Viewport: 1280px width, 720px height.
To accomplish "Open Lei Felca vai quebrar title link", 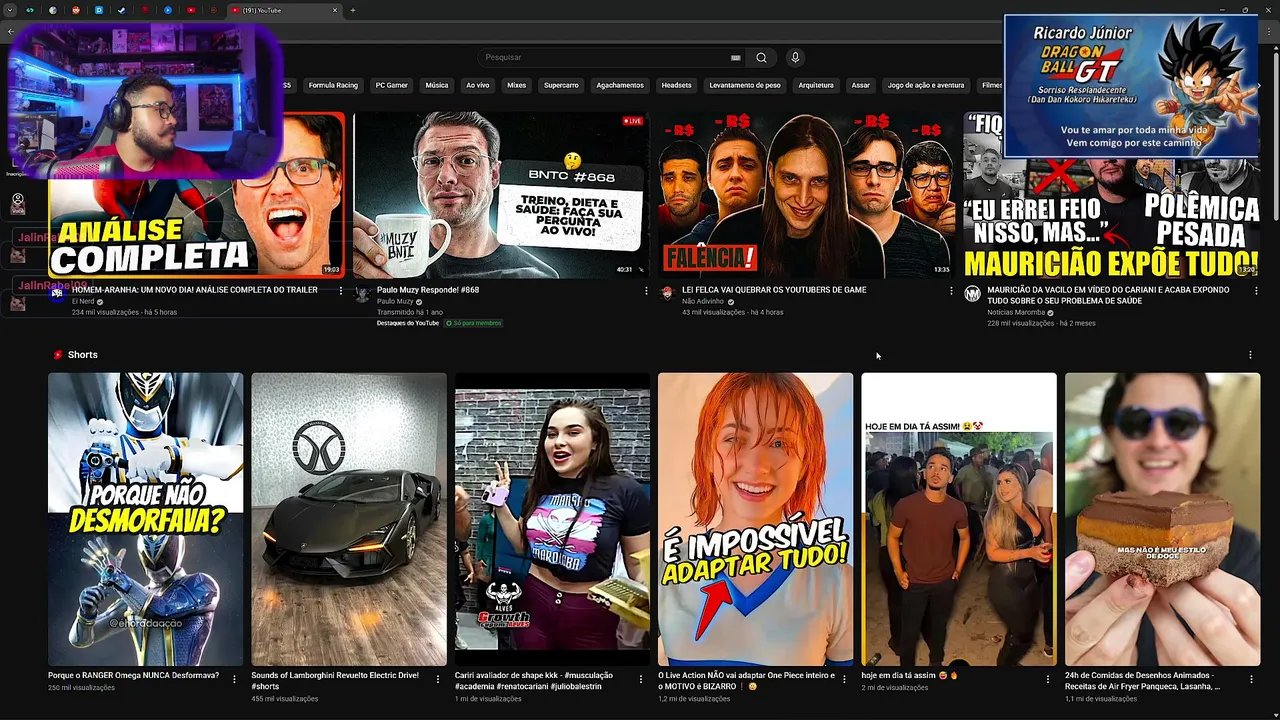I will [x=774, y=290].
